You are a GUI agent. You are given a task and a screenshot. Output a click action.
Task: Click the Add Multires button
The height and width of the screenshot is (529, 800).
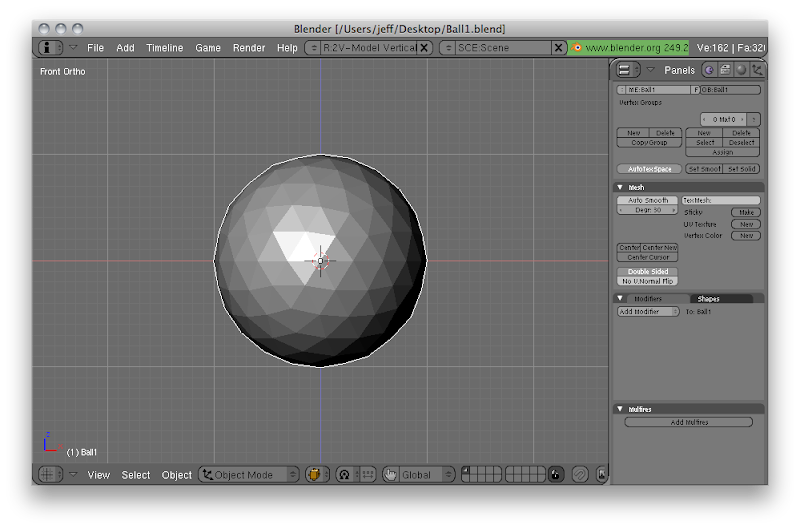[x=689, y=422]
